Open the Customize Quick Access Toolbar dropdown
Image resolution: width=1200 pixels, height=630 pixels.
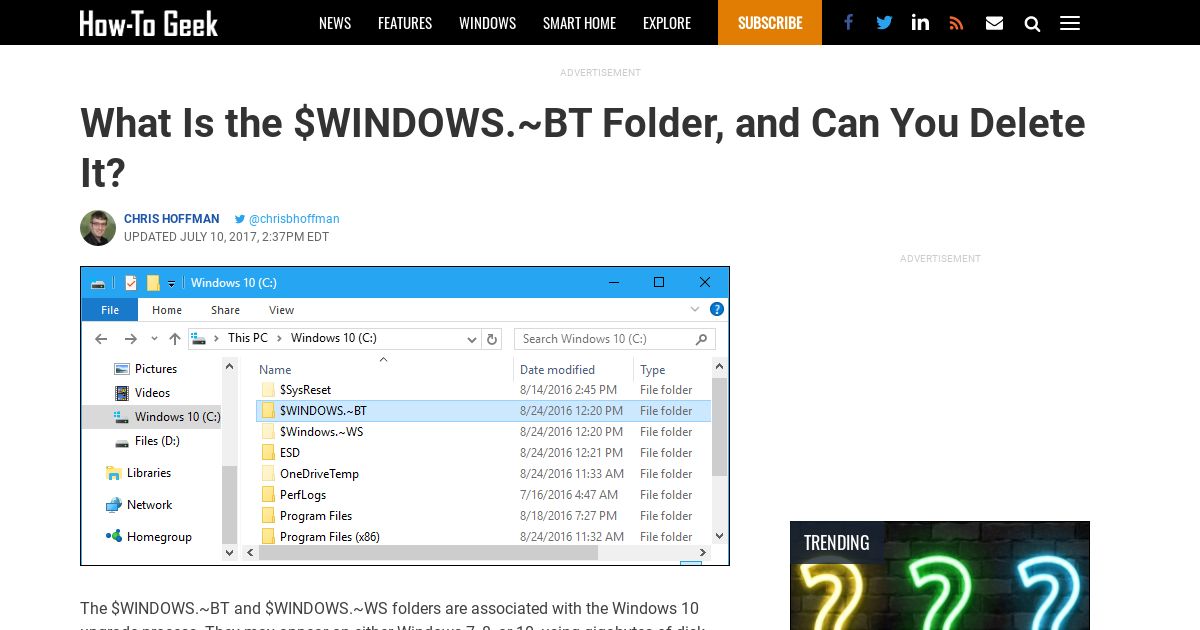171,284
